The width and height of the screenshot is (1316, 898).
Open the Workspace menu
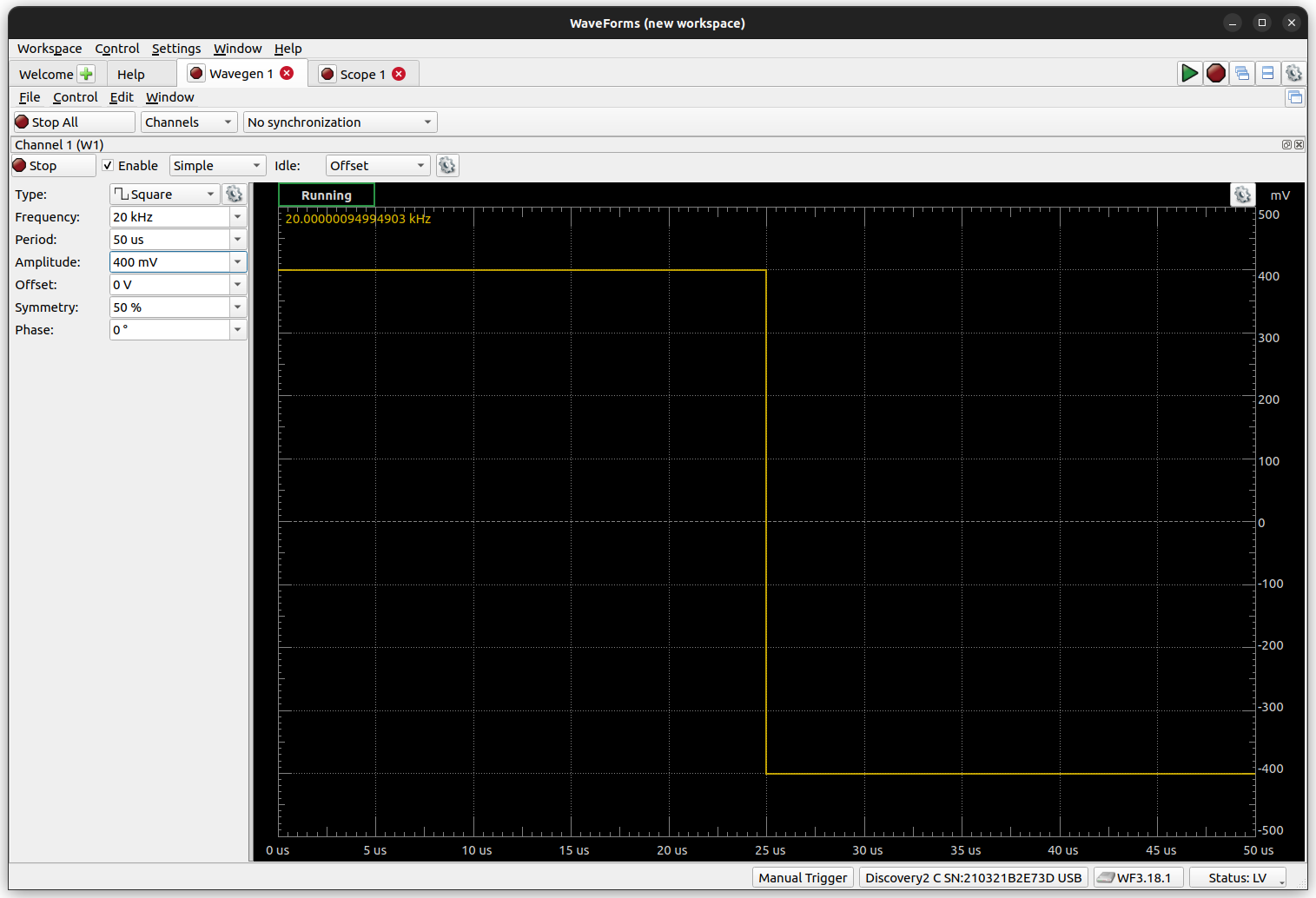[50, 49]
